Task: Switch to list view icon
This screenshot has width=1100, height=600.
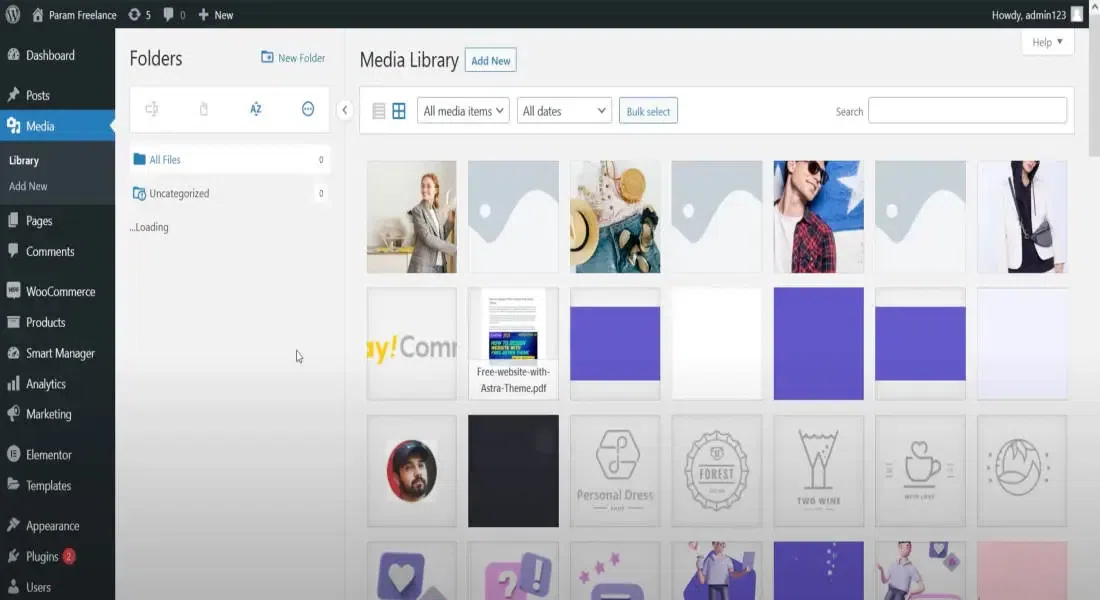Action: click(x=379, y=111)
